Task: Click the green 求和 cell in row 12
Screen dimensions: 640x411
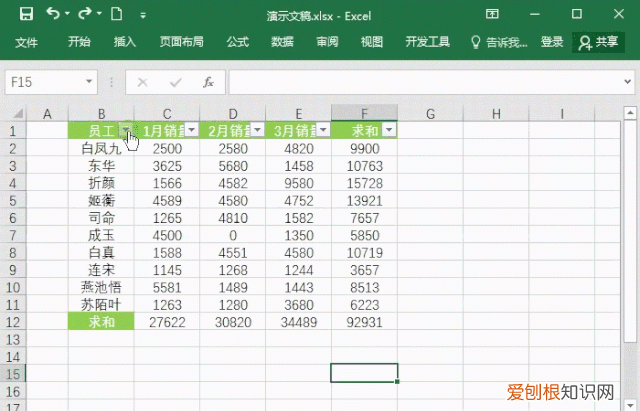Action: pyautogui.click(x=101, y=322)
